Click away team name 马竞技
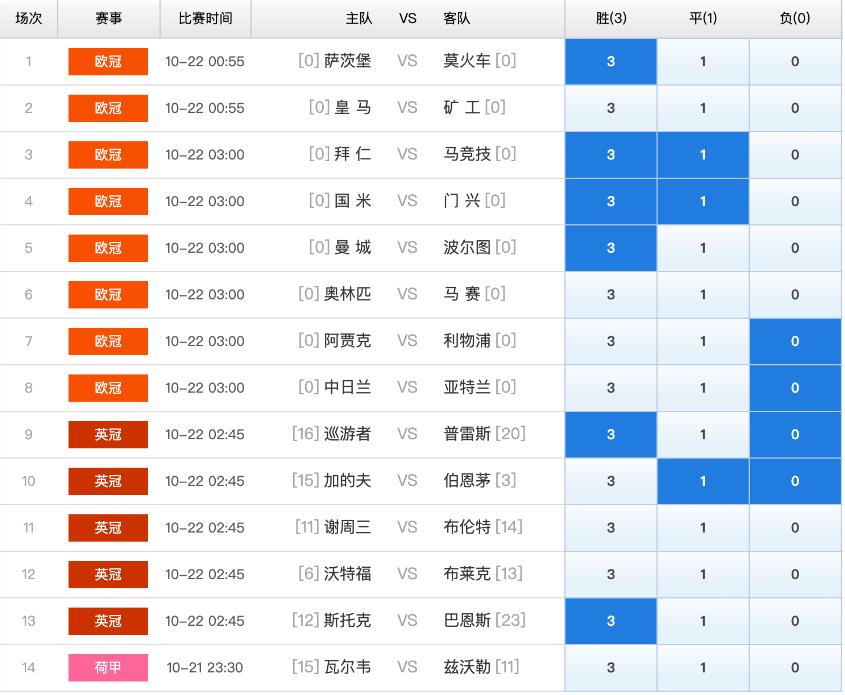This screenshot has height=695, width=845. (x=467, y=154)
